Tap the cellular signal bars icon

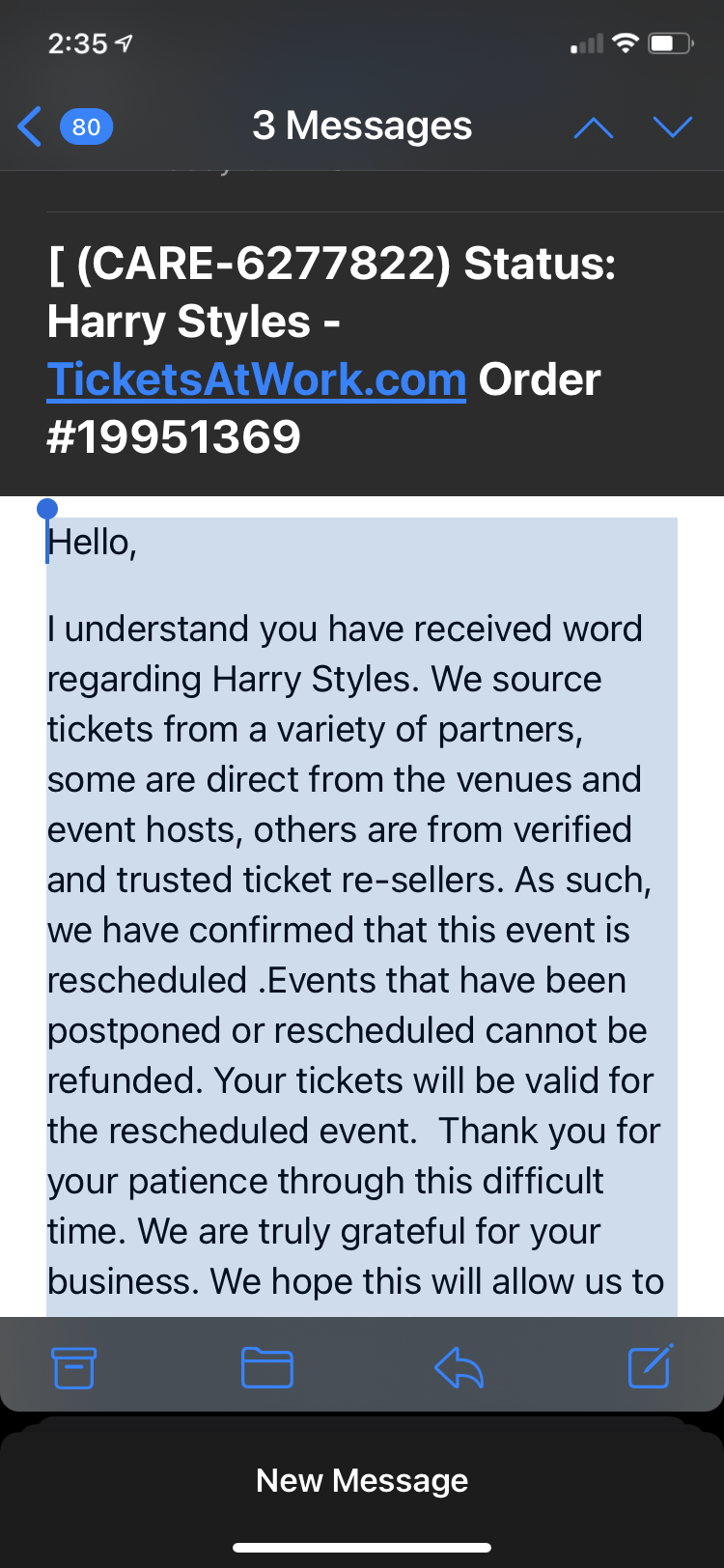point(586,44)
